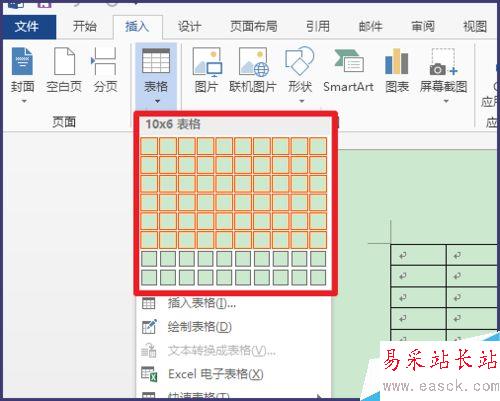Open the 邮件 (Mailings) tab
Image resolution: width=500 pixels, height=401 pixels.
[x=371, y=27]
